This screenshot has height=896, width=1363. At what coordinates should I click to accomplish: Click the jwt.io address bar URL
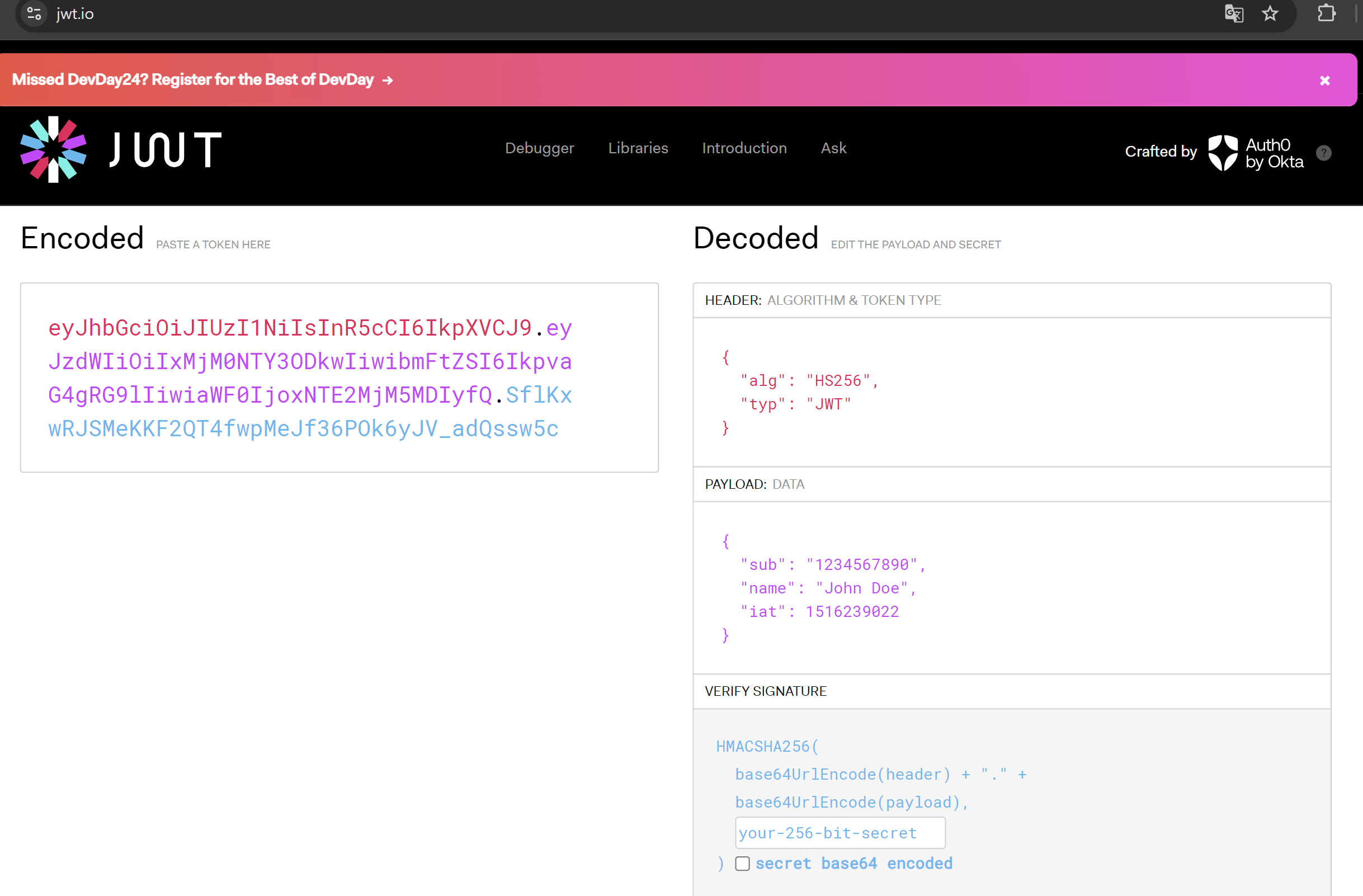pos(75,14)
